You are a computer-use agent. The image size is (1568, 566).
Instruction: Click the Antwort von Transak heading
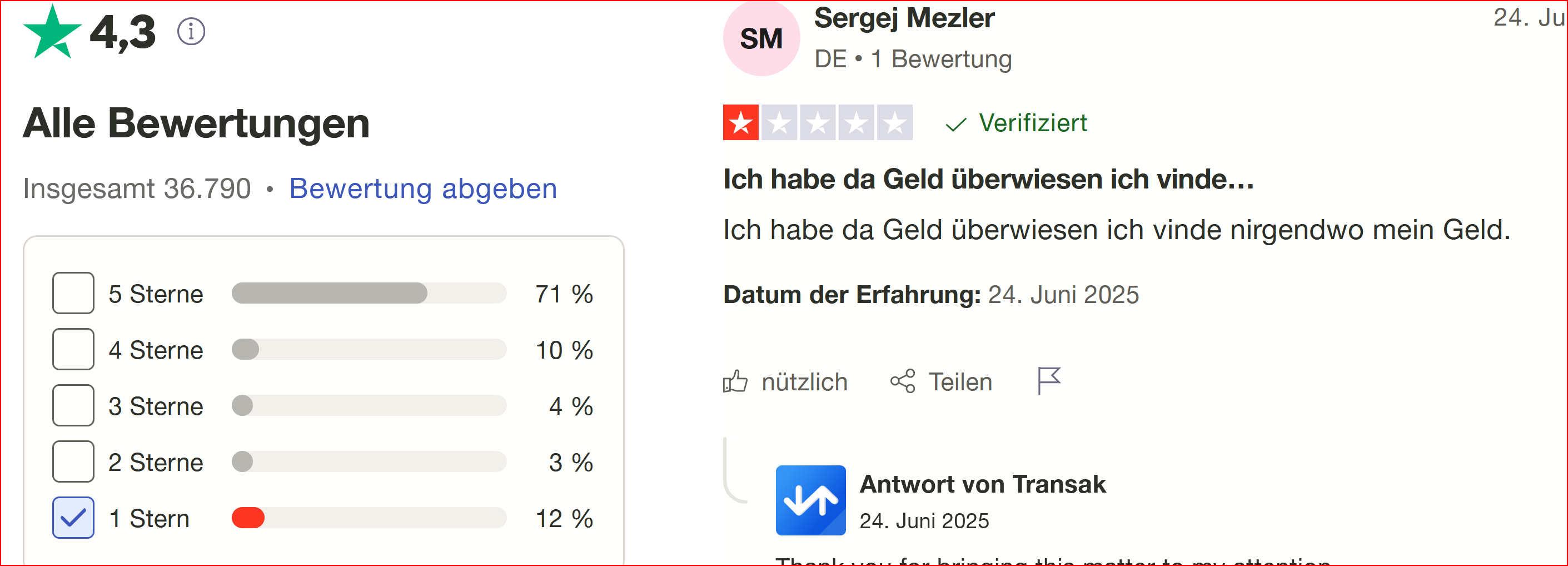point(983,484)
